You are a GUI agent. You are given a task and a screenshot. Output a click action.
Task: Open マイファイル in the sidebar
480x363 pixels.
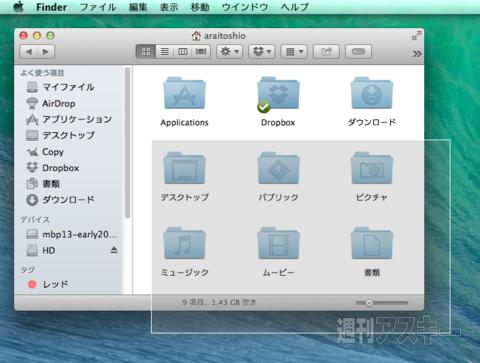click(x=60, y=87)
